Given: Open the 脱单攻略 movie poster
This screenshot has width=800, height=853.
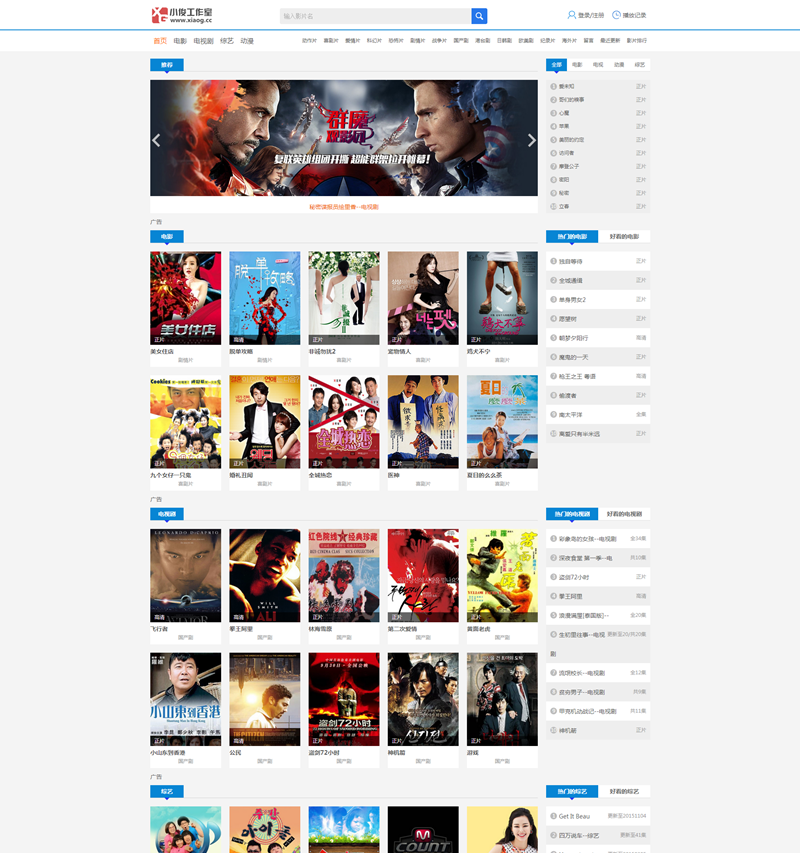Looking at the screenshot, I should [265, 298].
